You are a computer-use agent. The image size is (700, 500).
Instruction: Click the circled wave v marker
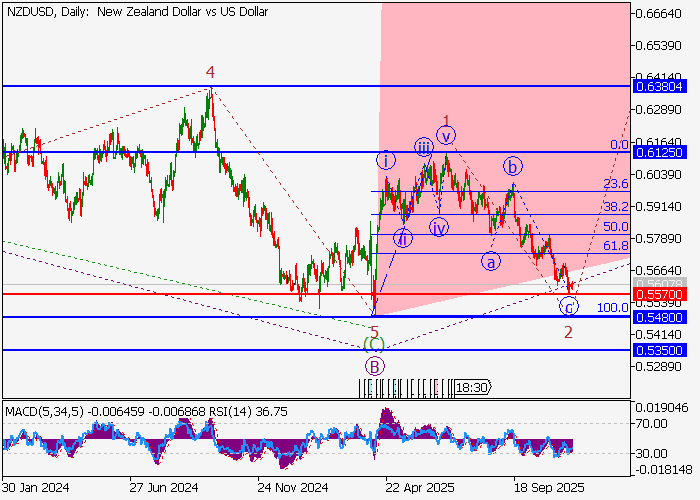pyautogui.click(x=446, y=135)
